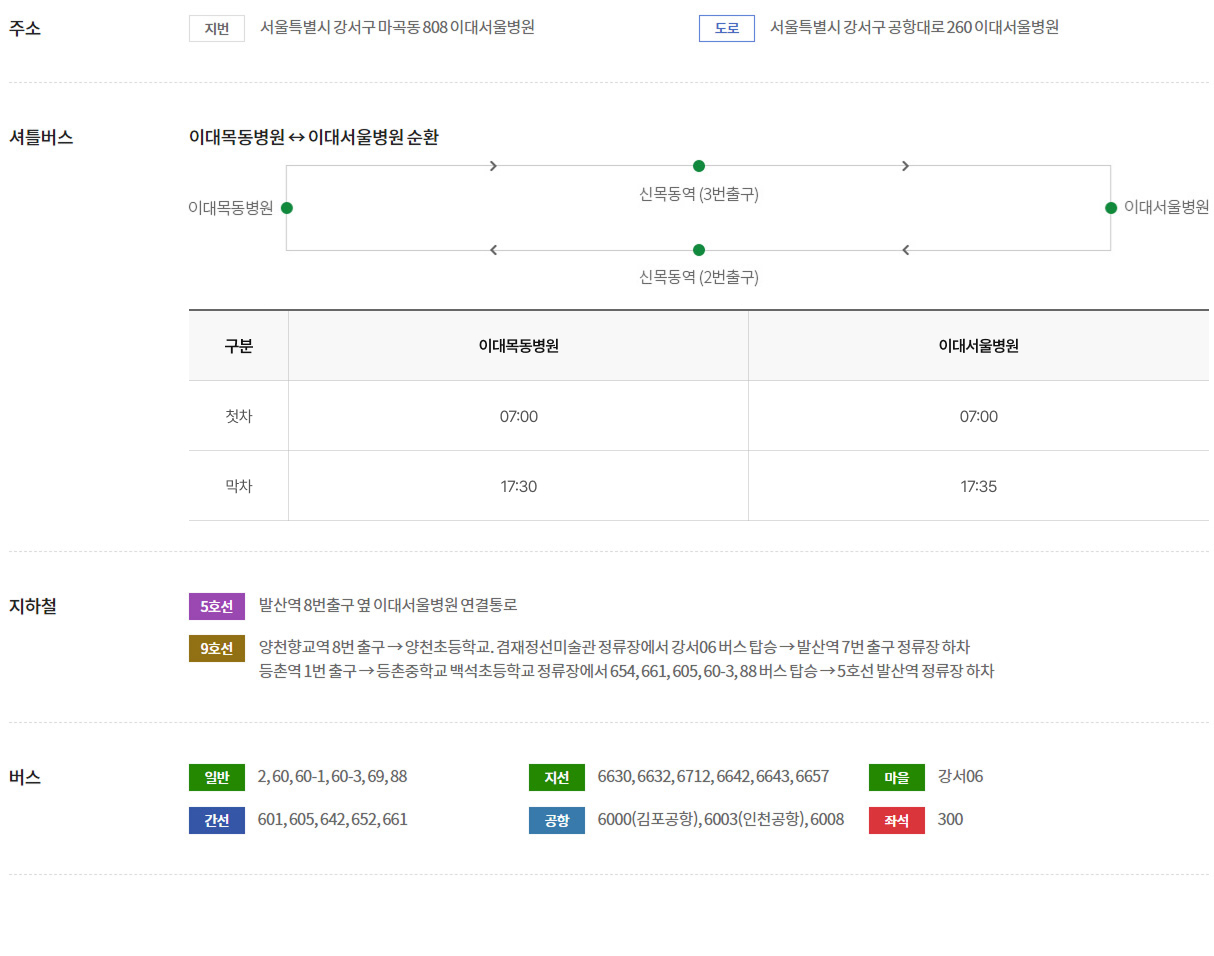Click the green dot at 이대서울병원 stop
Image resolution: width=1214 pixels, height=956 pixels.
tap(1111, 208)
